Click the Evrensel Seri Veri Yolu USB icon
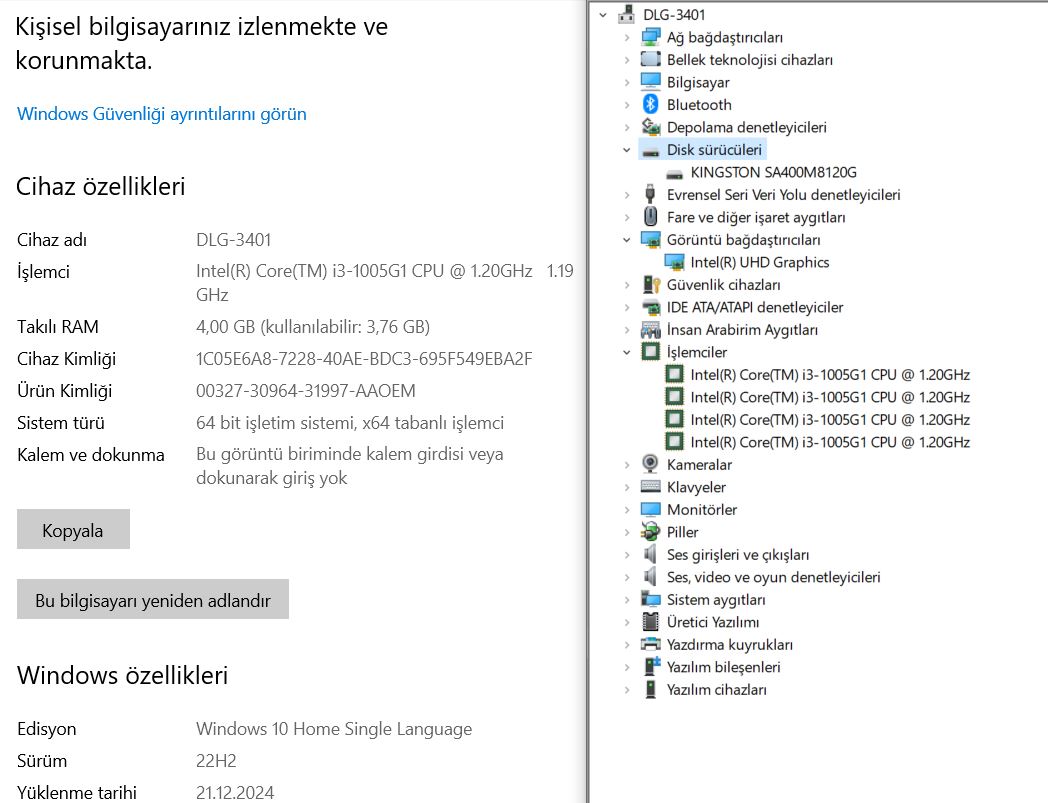The width and height of the screenshot is (1048, 803). tap(650, 194)
